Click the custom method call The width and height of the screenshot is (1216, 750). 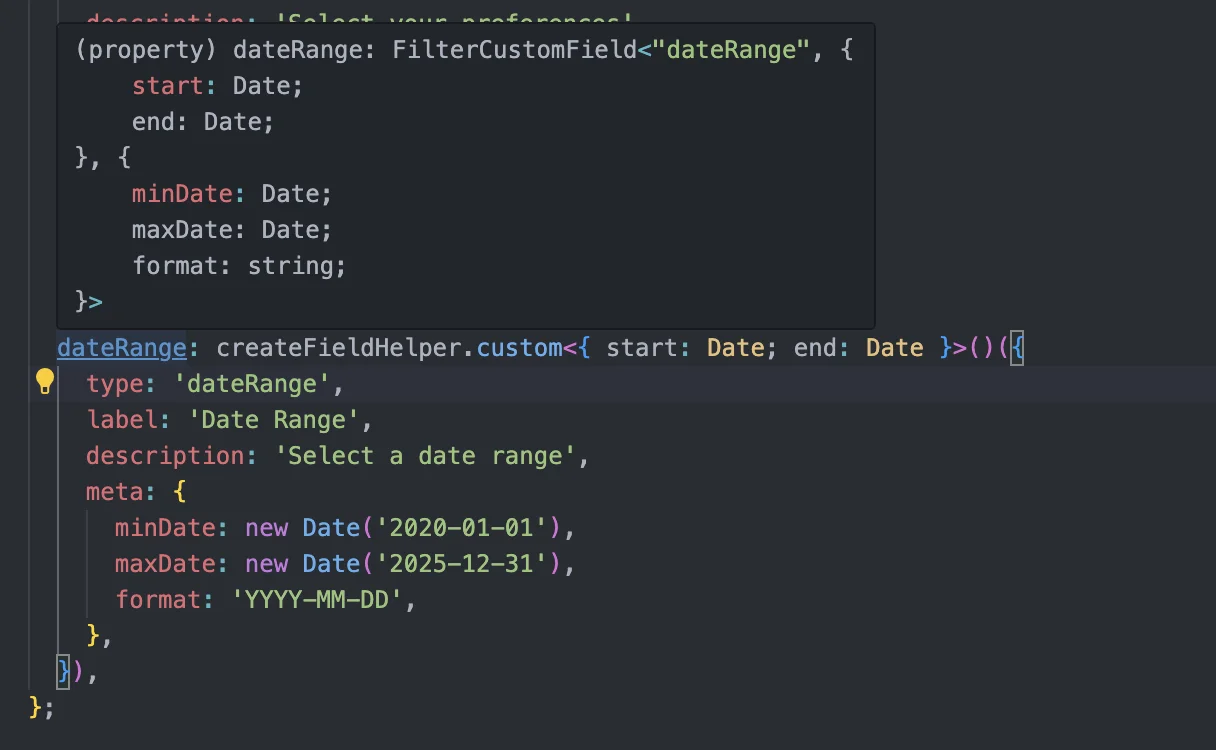[x=520, y=348]
